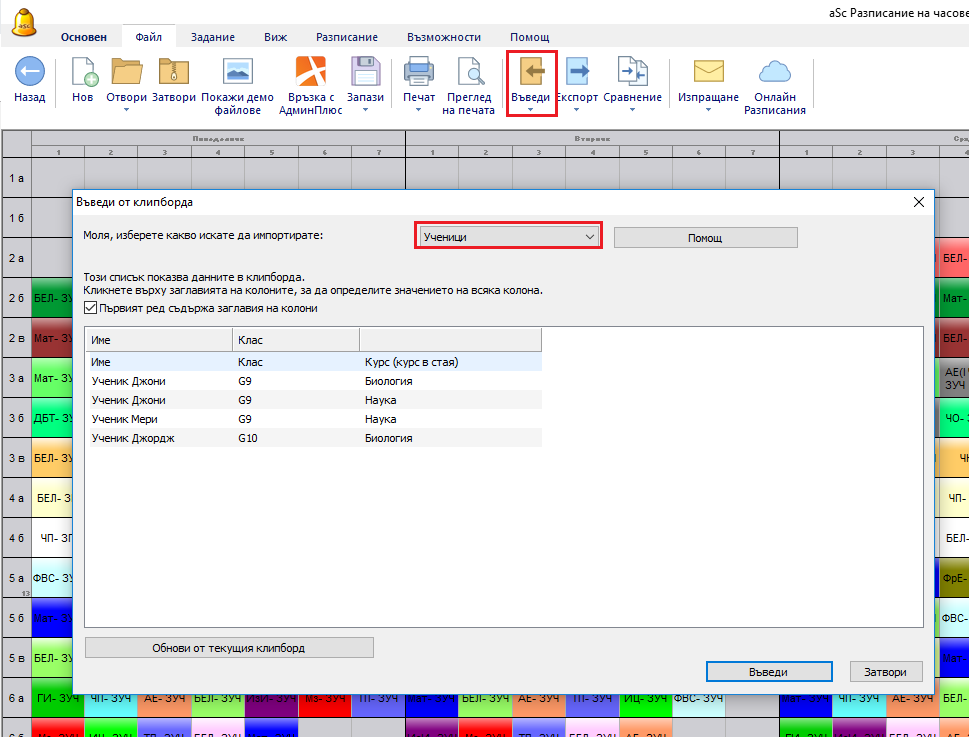Expand the Въведи dropdown arrow in ribbon

(530, 110)
